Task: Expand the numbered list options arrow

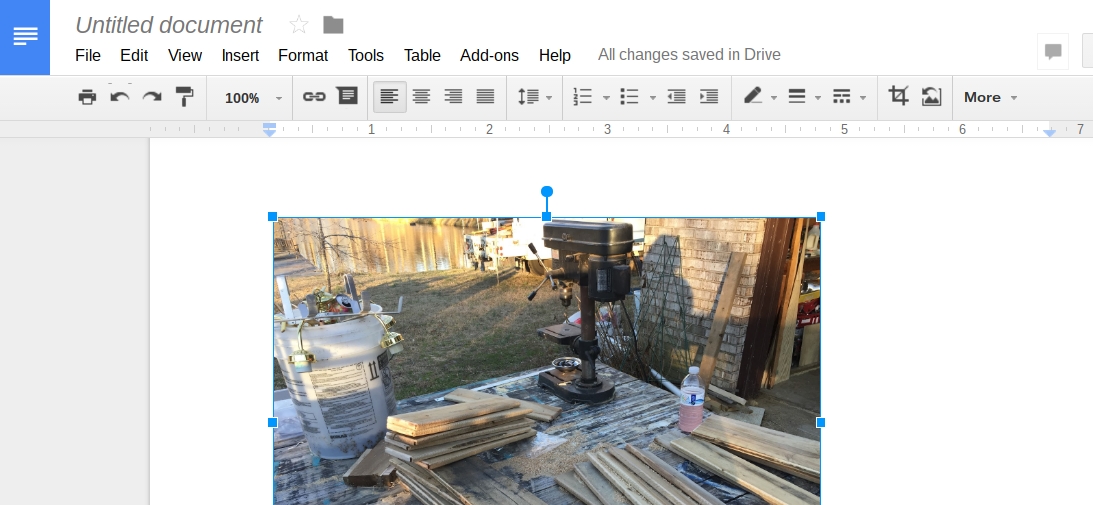Action: [606, 98]
